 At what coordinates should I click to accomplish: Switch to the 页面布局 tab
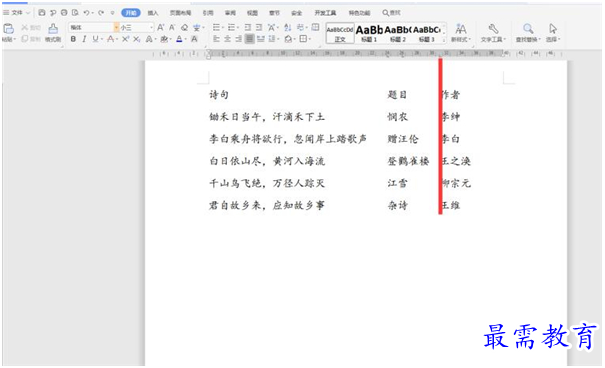pyautogui.click(x=180, y=13)
